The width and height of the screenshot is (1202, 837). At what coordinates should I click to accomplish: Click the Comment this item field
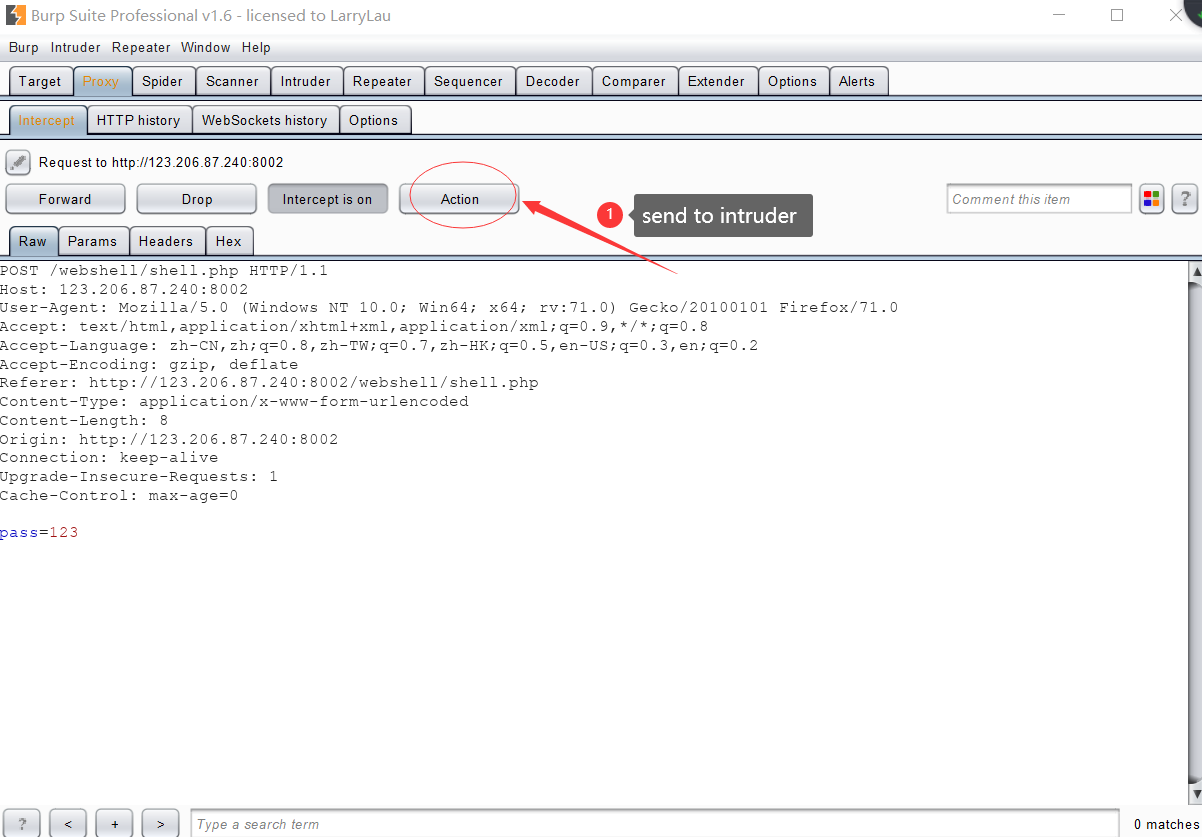pos(1039,199)
